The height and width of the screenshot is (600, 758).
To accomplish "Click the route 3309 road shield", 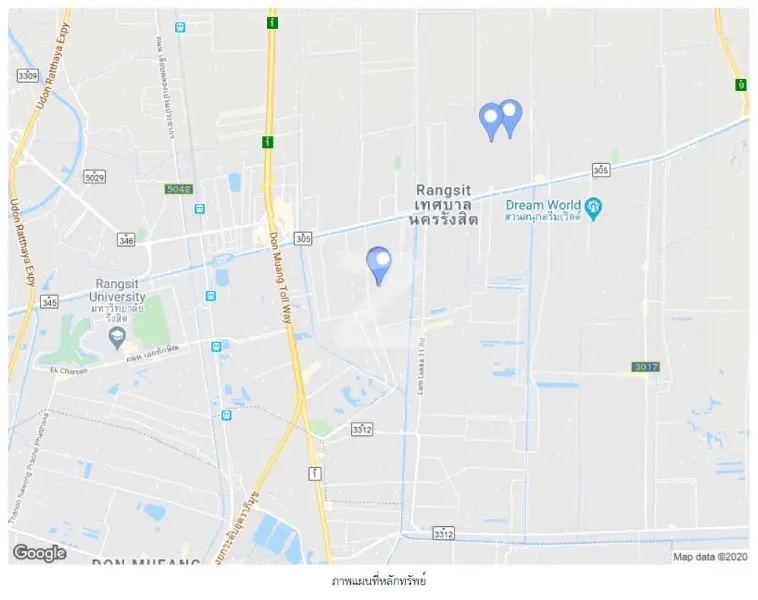I will [x=28, y=75].
